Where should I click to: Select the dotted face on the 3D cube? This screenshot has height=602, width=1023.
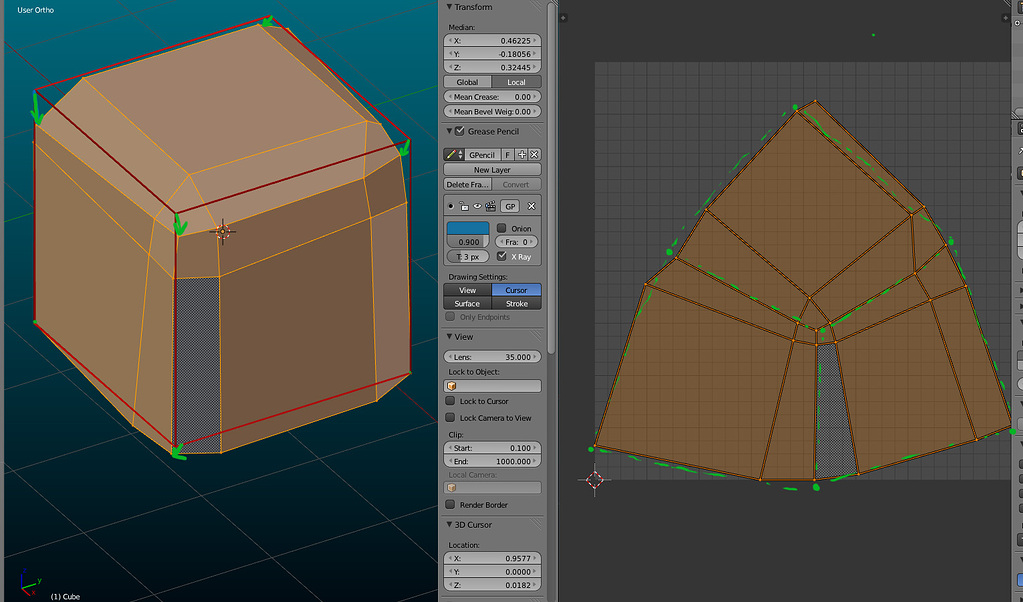point(198,364)
